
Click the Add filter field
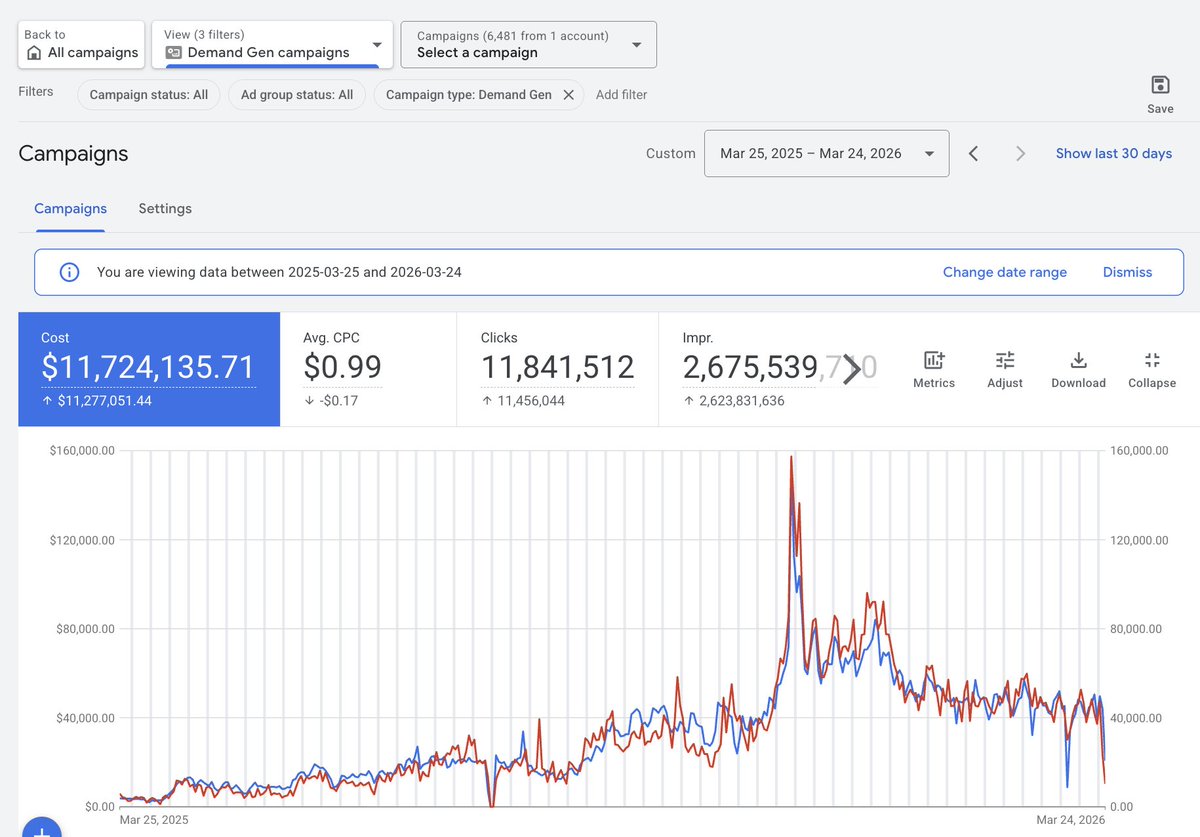tap(621, 95)
